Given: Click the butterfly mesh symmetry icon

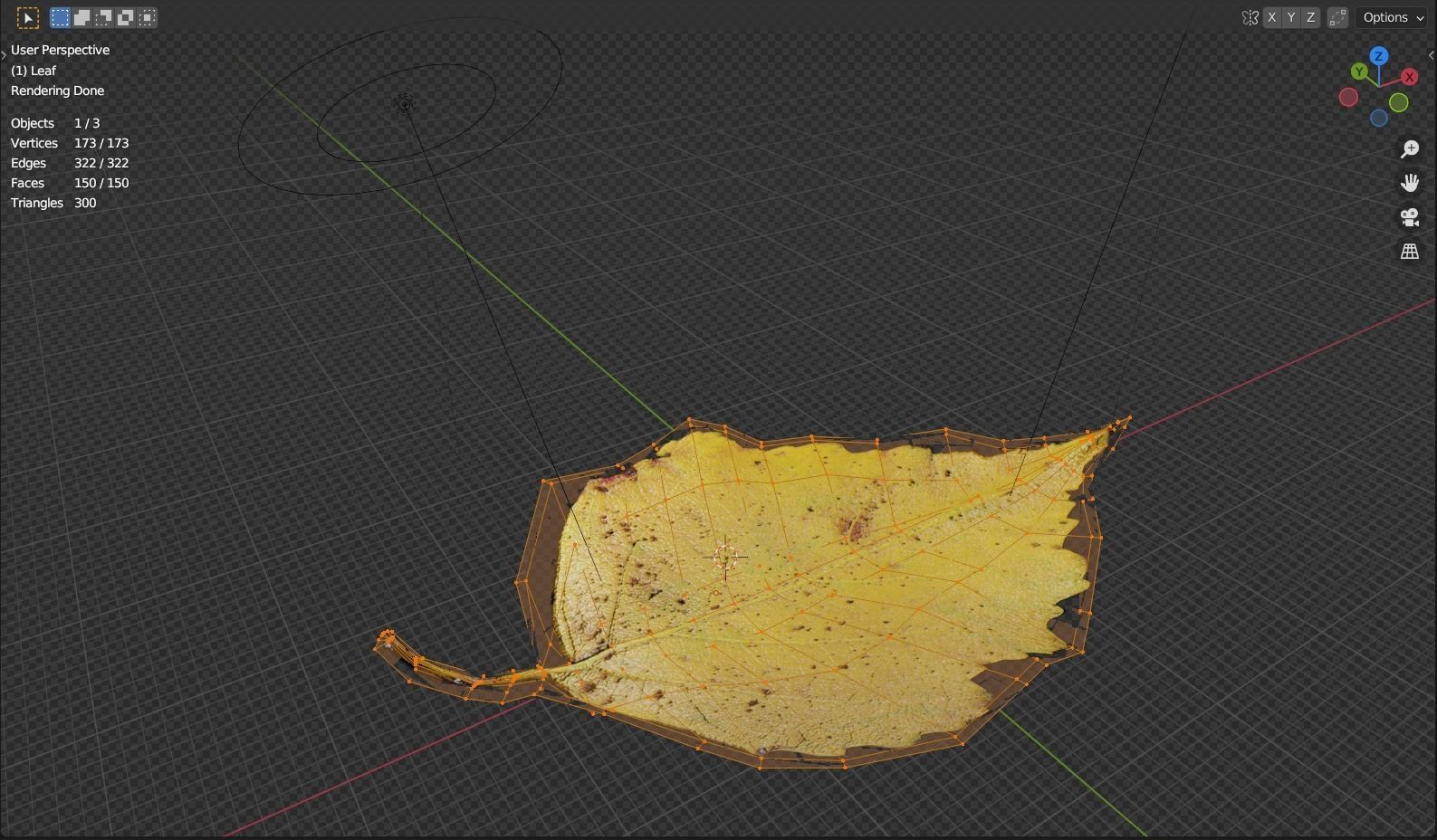Looking at the screenshot, I should click(x=1250, y=17).
